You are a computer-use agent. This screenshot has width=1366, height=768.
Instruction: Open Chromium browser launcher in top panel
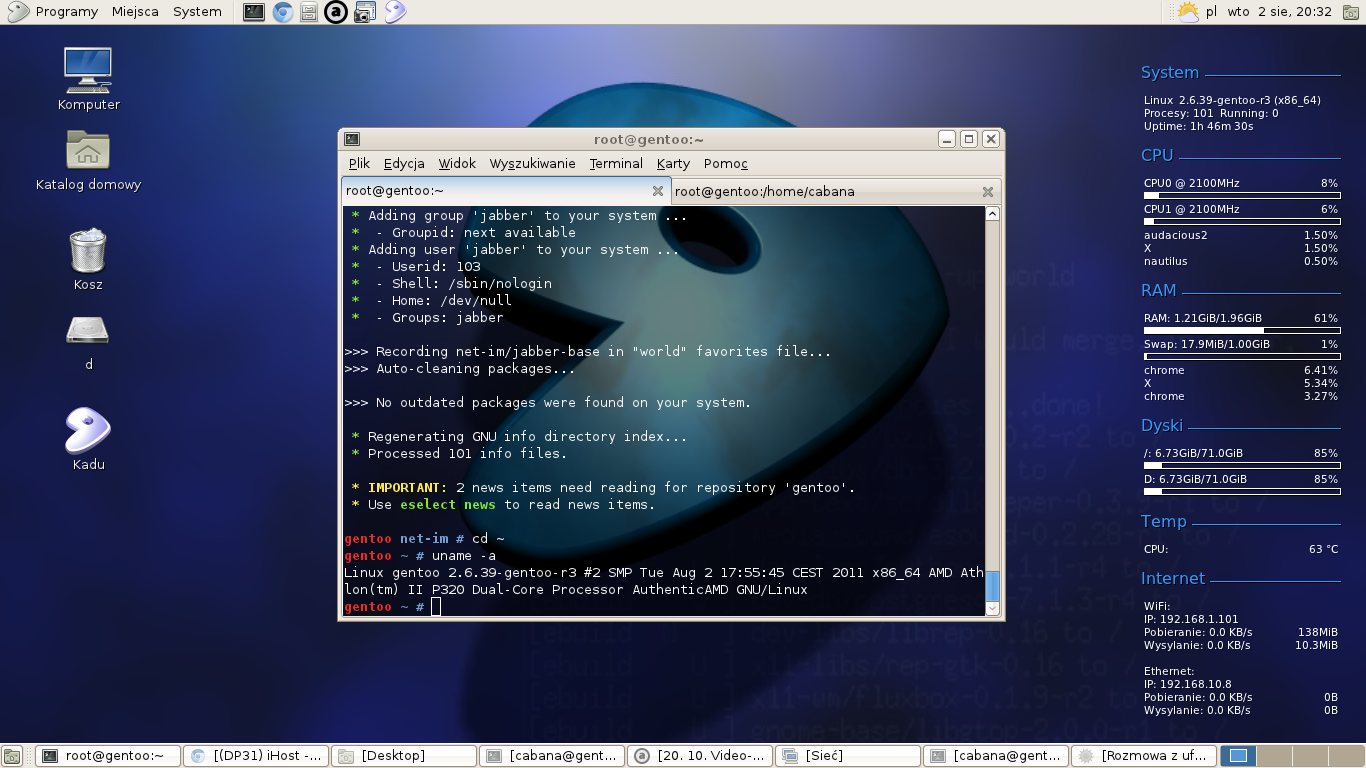283,12
